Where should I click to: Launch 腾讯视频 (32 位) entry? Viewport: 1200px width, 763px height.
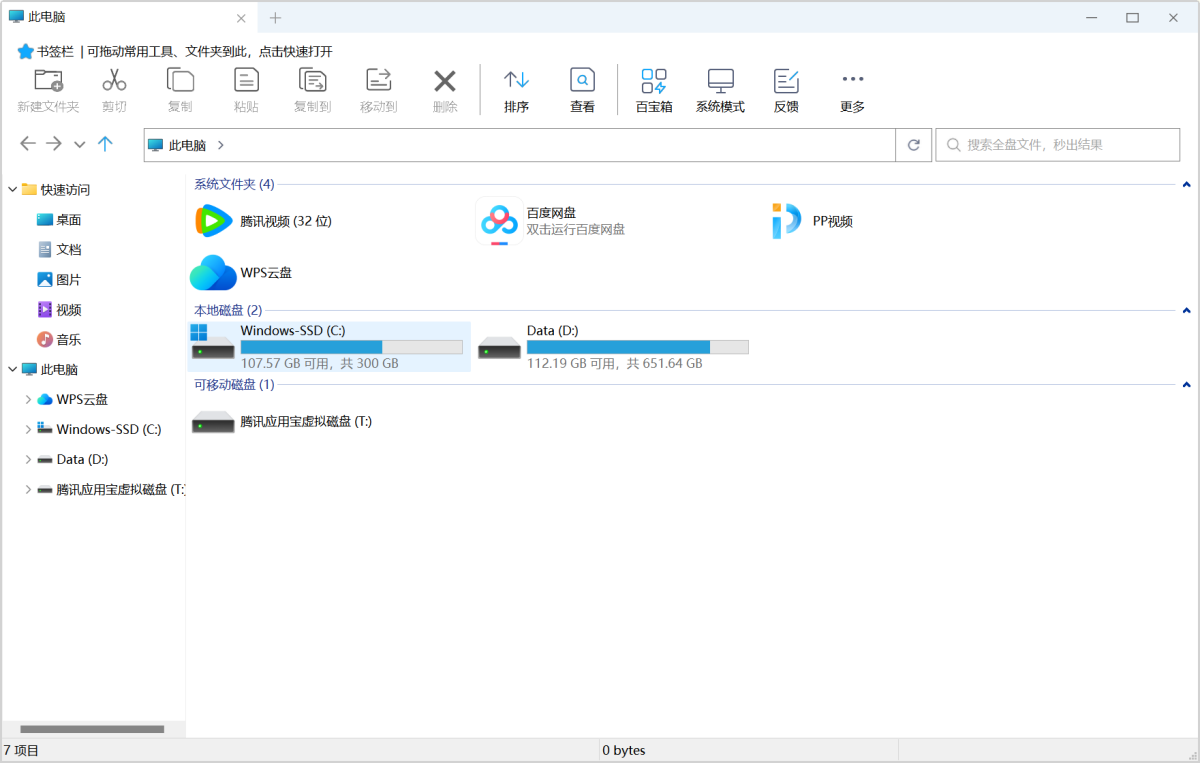[285, 221]
